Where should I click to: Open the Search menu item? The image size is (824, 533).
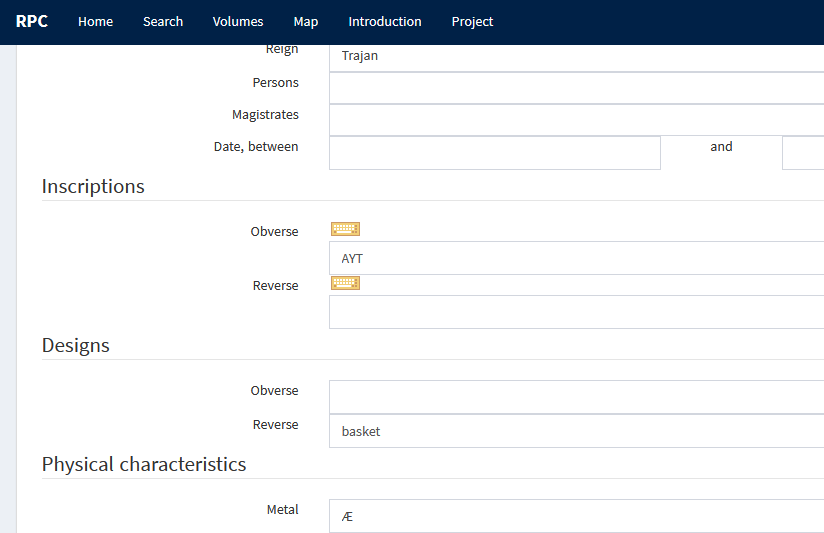point(163,22)
